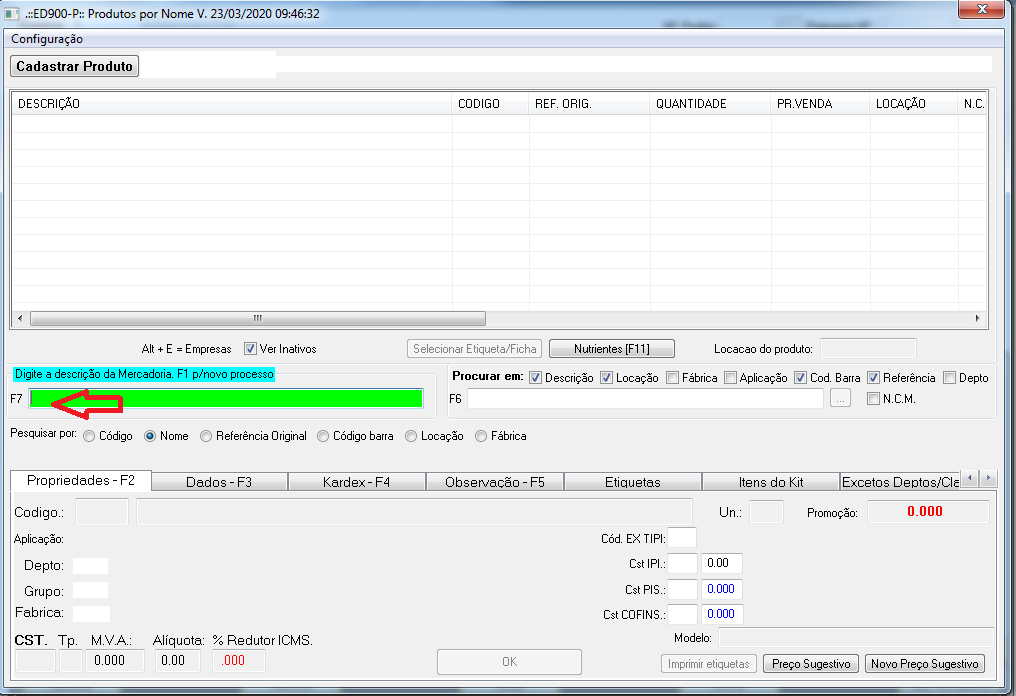Toggle the Ver Inativos checkbox
The width and height of the screenshot is (1016, 696).
tap(250, 349)
